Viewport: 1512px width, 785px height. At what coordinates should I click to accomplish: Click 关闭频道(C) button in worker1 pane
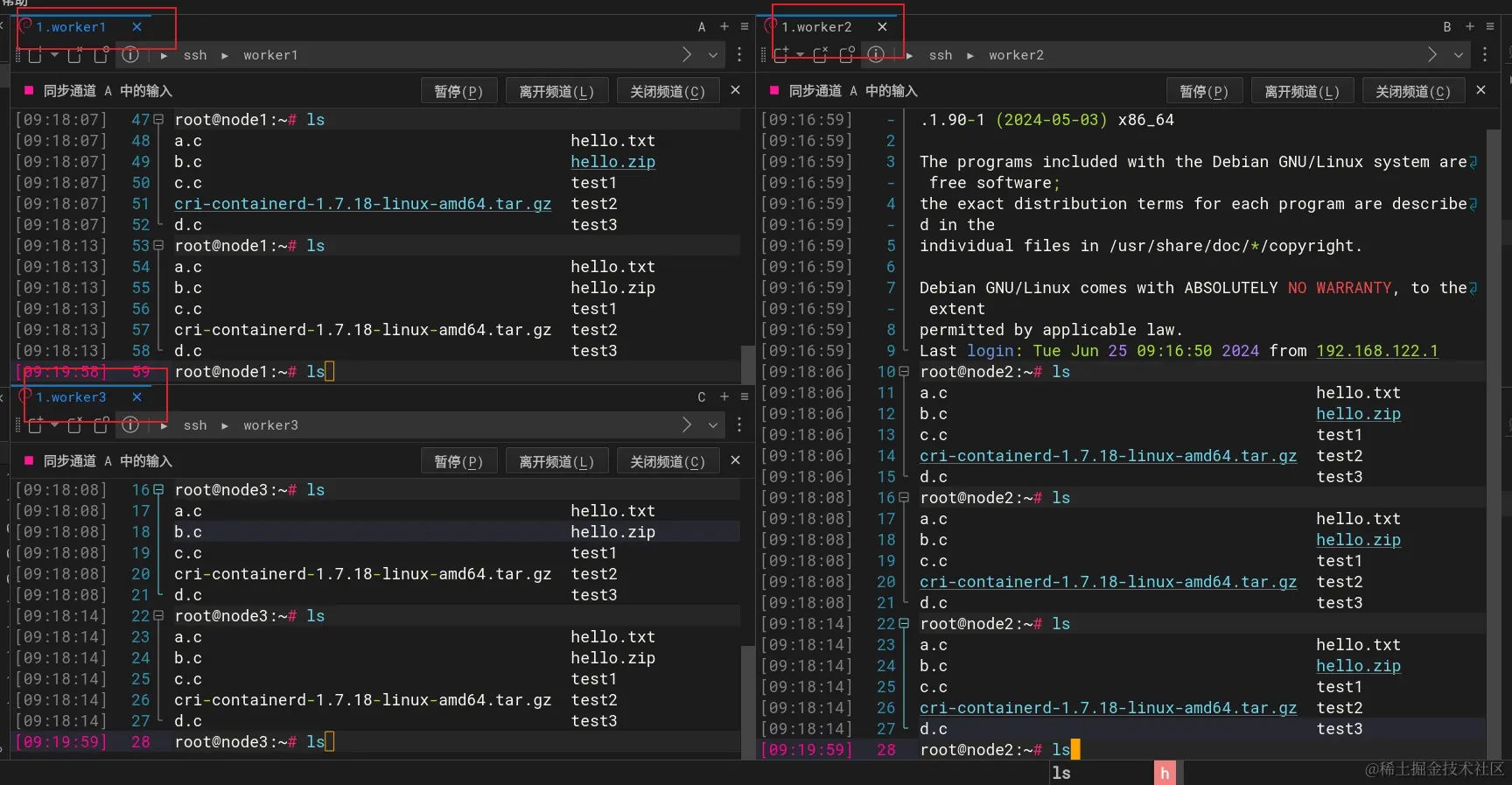coord(668,91)
